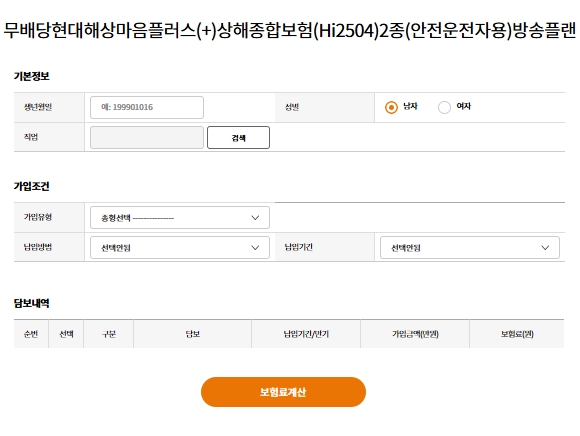Screen dimensions: 580x436
Task: Click the 생년월일 birthdate input field
Action: 147,108
